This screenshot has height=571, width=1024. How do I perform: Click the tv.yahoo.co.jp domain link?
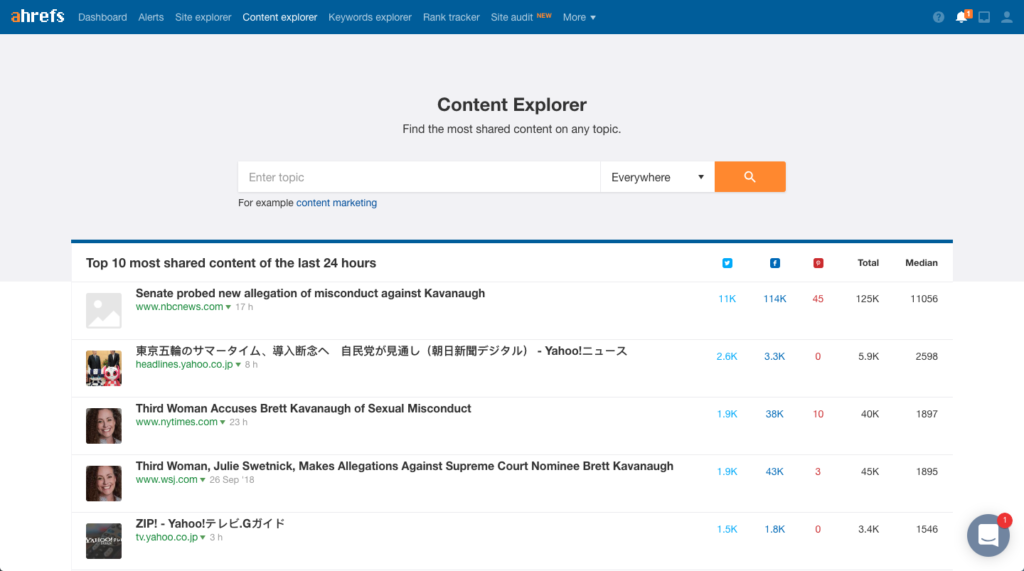pyautogui.click(x=167, y=537)
